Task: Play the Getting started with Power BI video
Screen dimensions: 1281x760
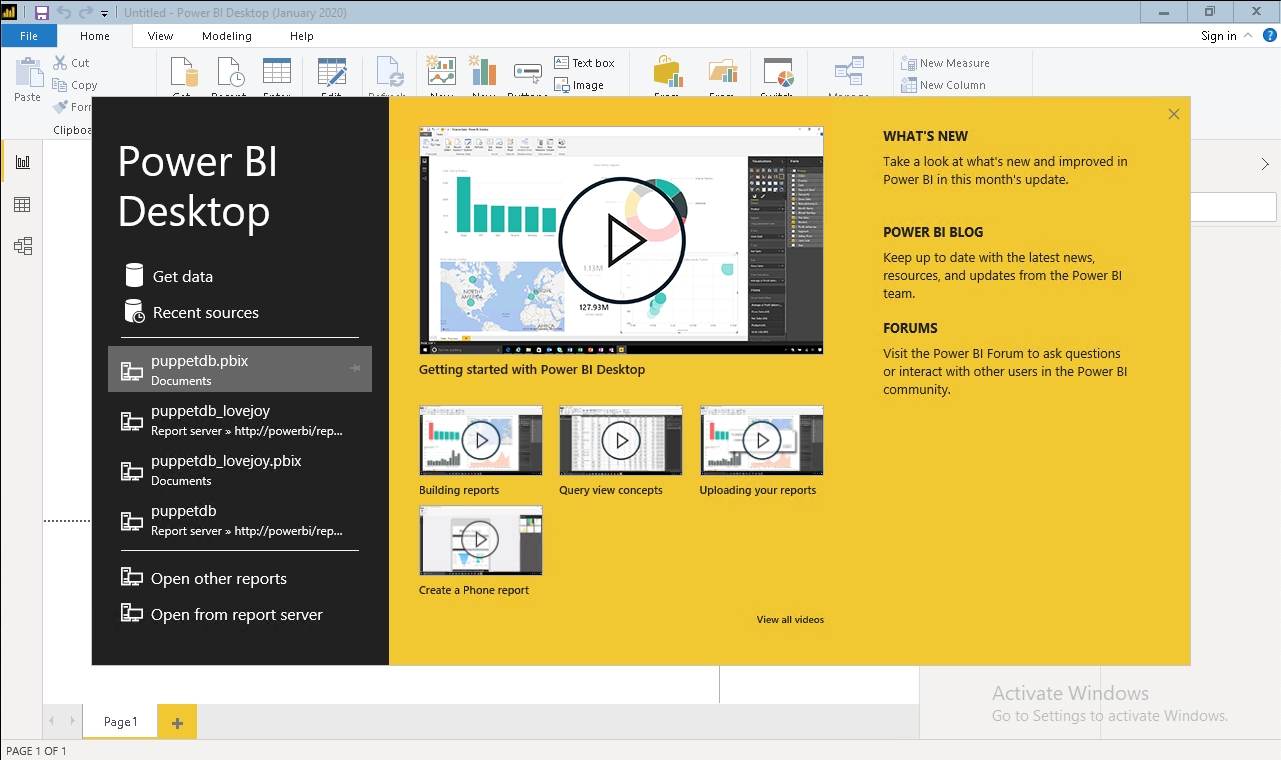Action: (x=621, y=240)
